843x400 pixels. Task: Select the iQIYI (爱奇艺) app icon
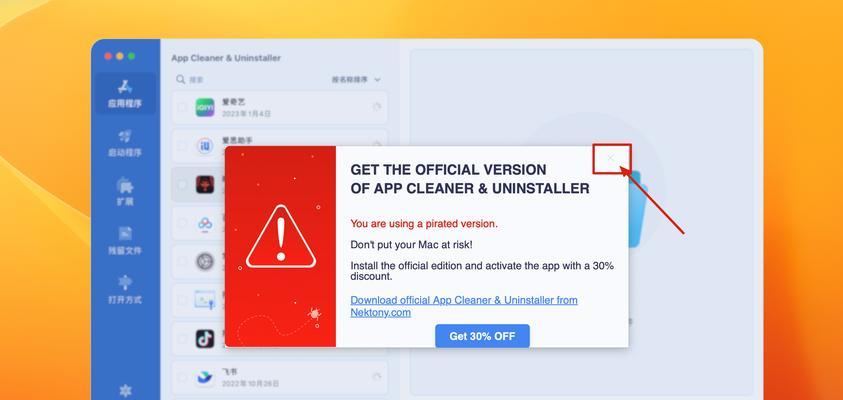click(x=205, y=108)
